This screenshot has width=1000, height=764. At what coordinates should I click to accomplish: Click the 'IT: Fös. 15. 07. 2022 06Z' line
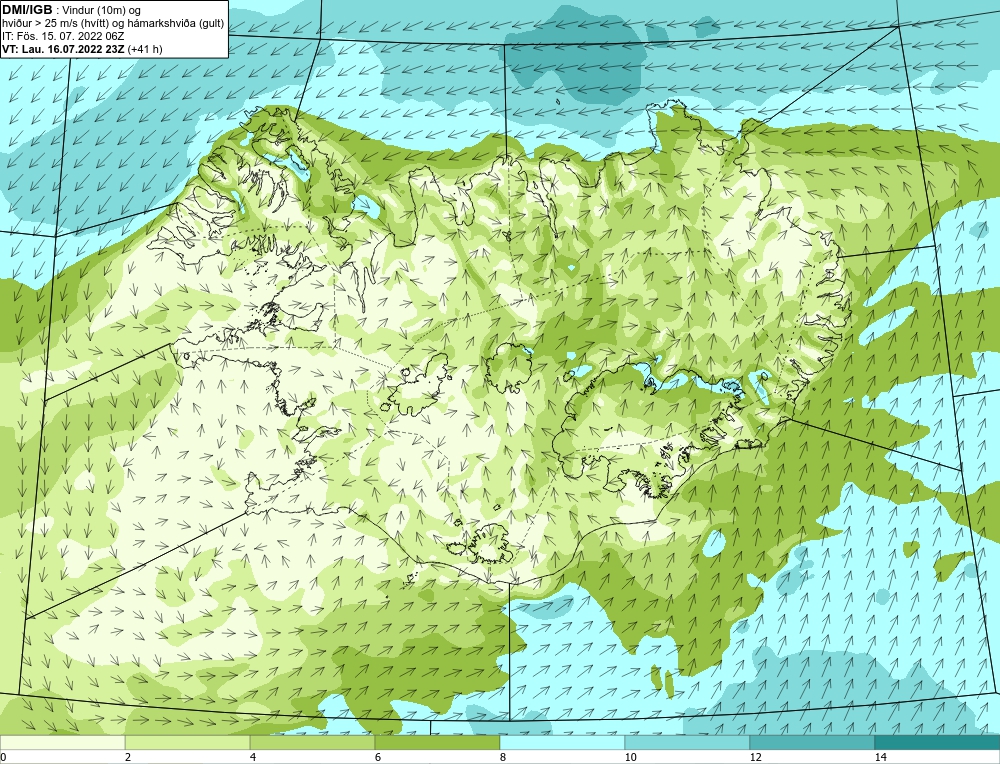pyautogui.click(x=62, y=36)
